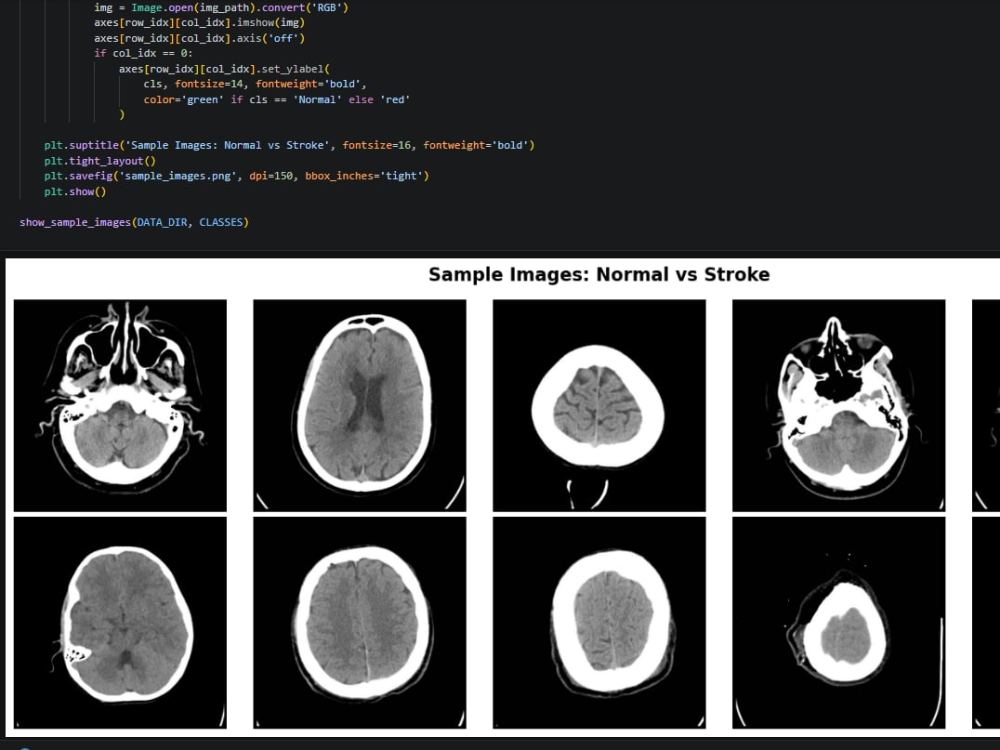Select top-row second CT scan showing dark ventricles
The image size is (1000, 750).
[360, 406]
